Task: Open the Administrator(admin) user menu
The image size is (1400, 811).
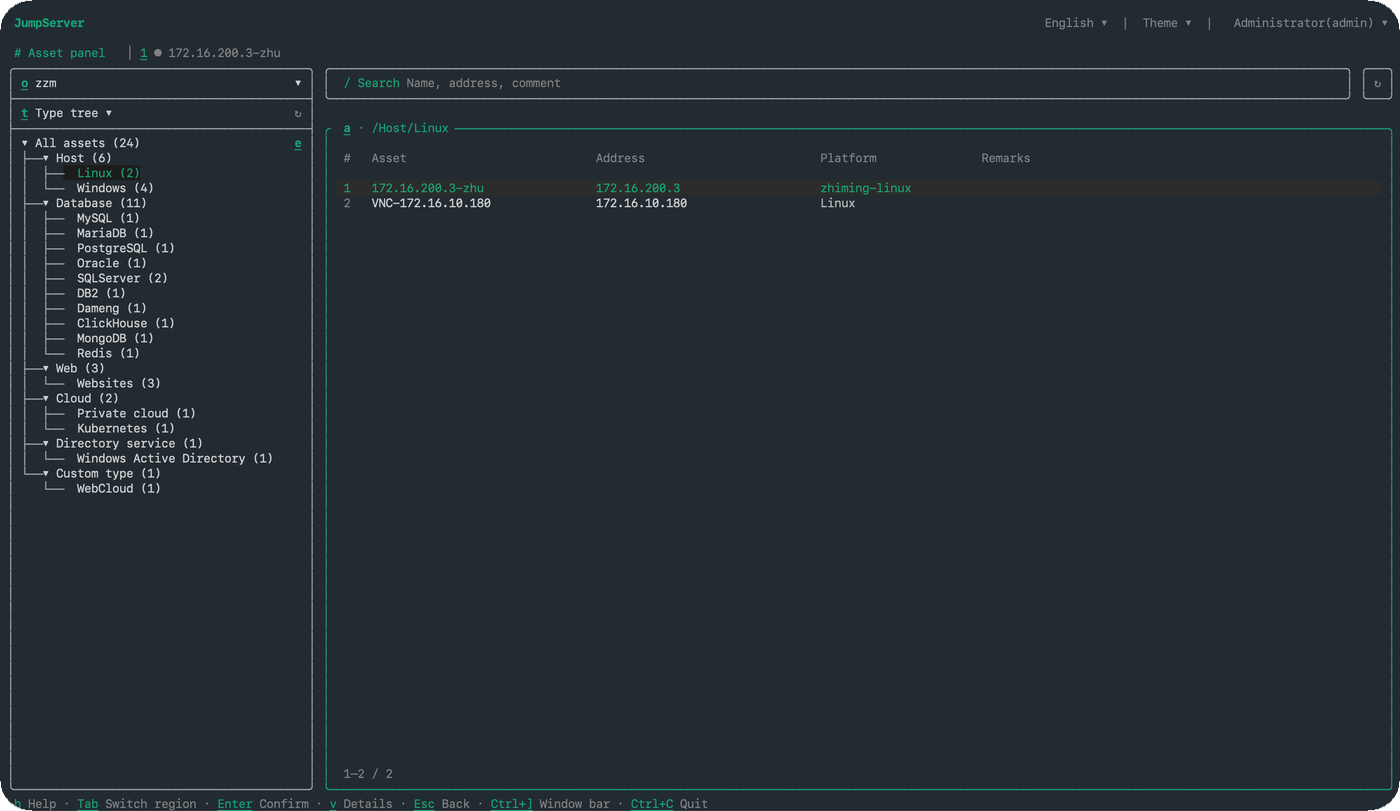Action: point(1311,23)
